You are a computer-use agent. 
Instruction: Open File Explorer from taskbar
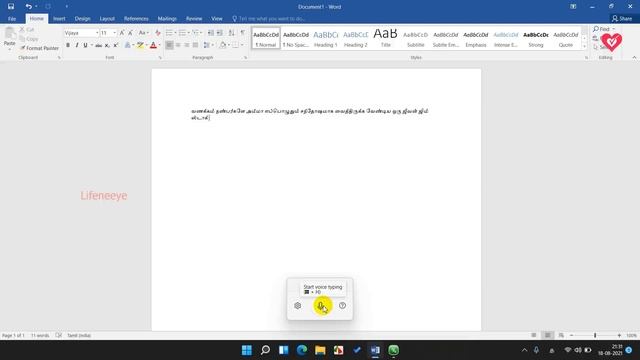(x=320, y=350)
